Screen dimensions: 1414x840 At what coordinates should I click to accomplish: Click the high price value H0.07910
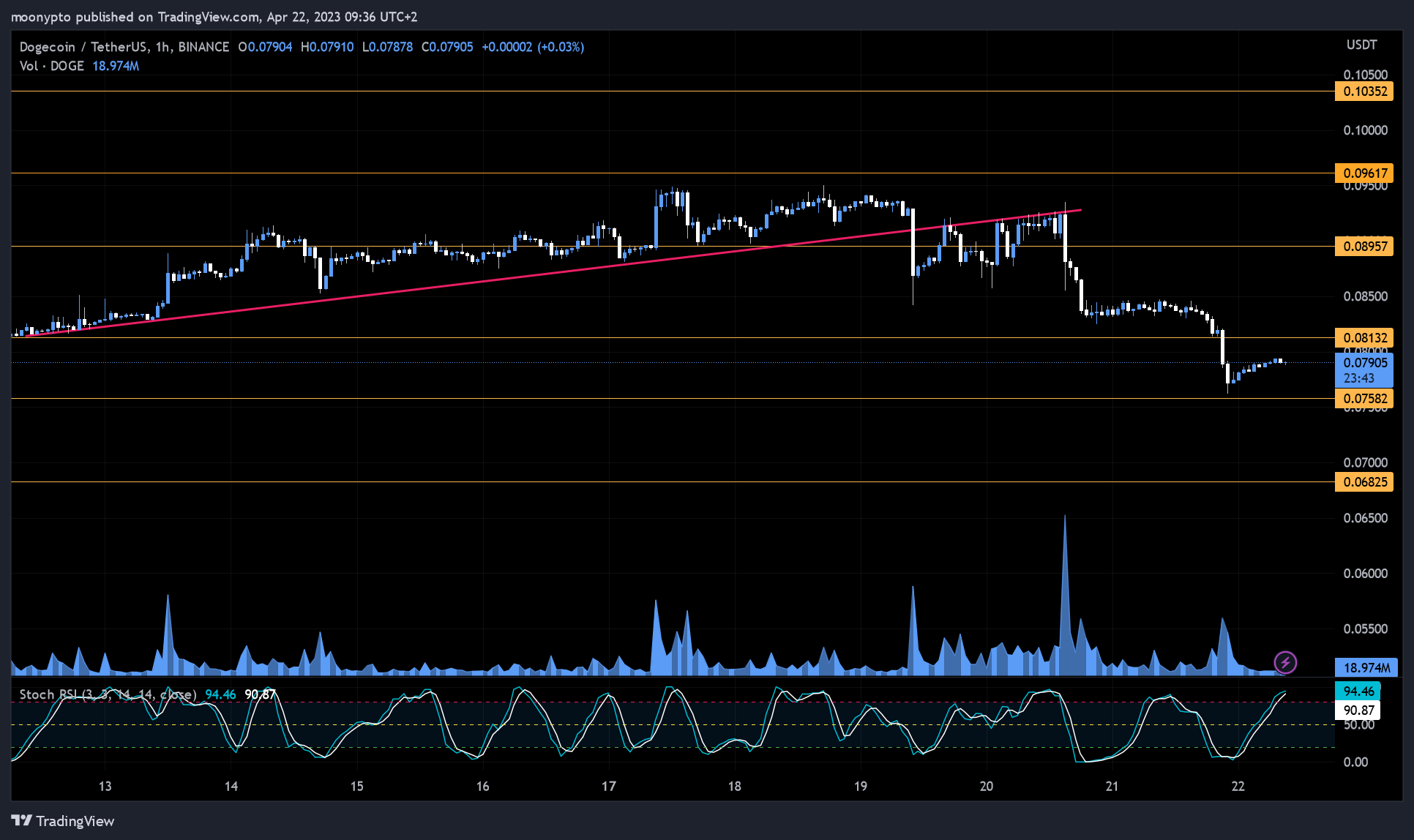pyautogui.click(x=327, y=47)
